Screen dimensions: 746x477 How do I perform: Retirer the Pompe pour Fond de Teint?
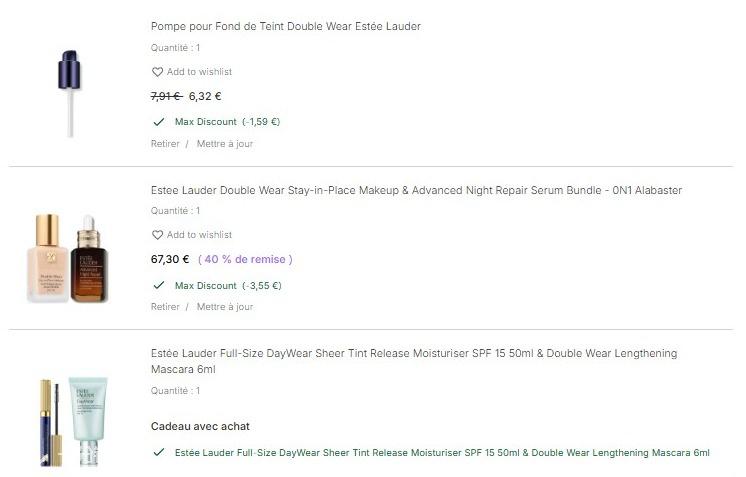[x=165, y=144]
